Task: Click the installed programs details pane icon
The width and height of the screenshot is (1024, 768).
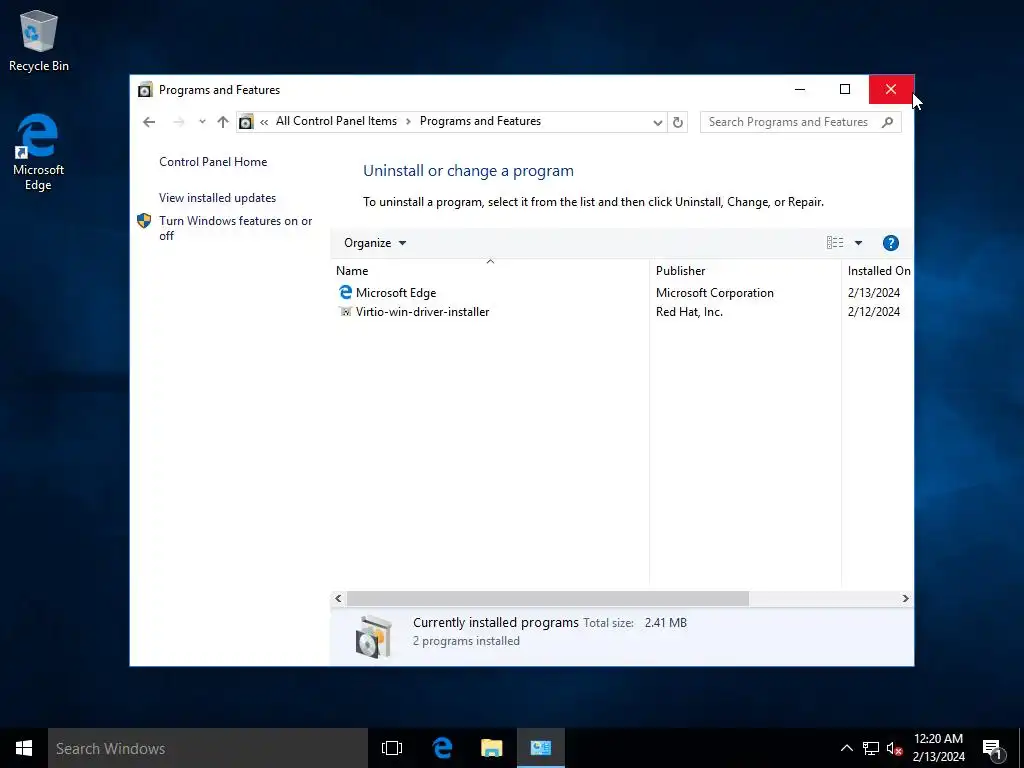Action: (374, 636)
